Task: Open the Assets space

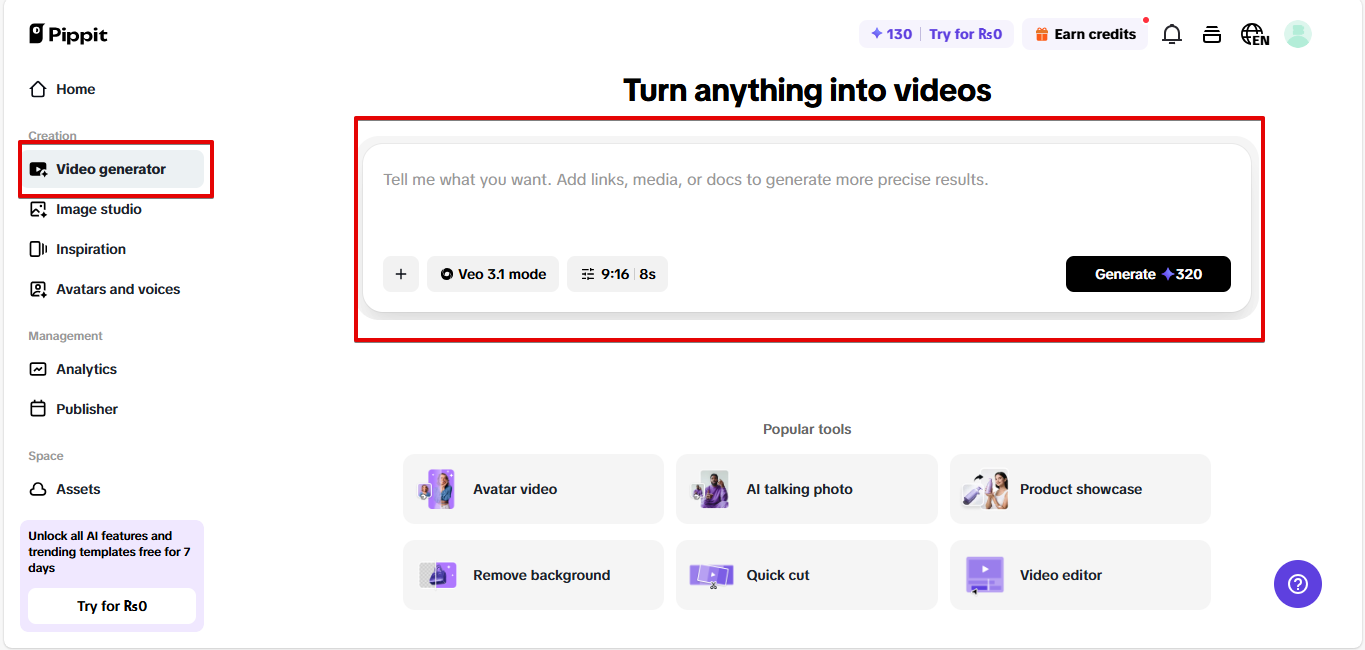Action: pyautogui.click(x=77, y=489)
